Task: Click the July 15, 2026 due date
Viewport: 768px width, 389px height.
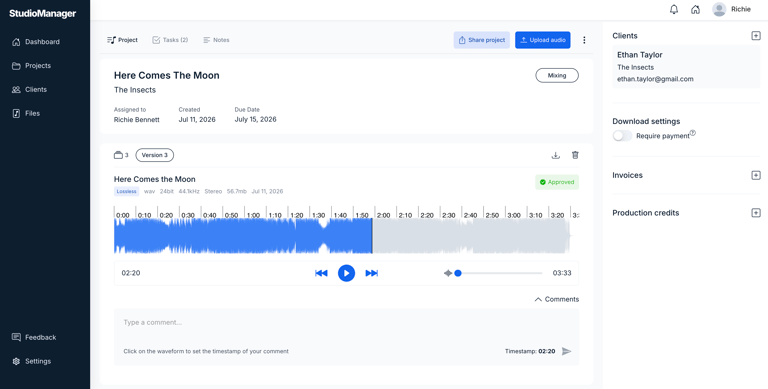Action: click(255, 120)
